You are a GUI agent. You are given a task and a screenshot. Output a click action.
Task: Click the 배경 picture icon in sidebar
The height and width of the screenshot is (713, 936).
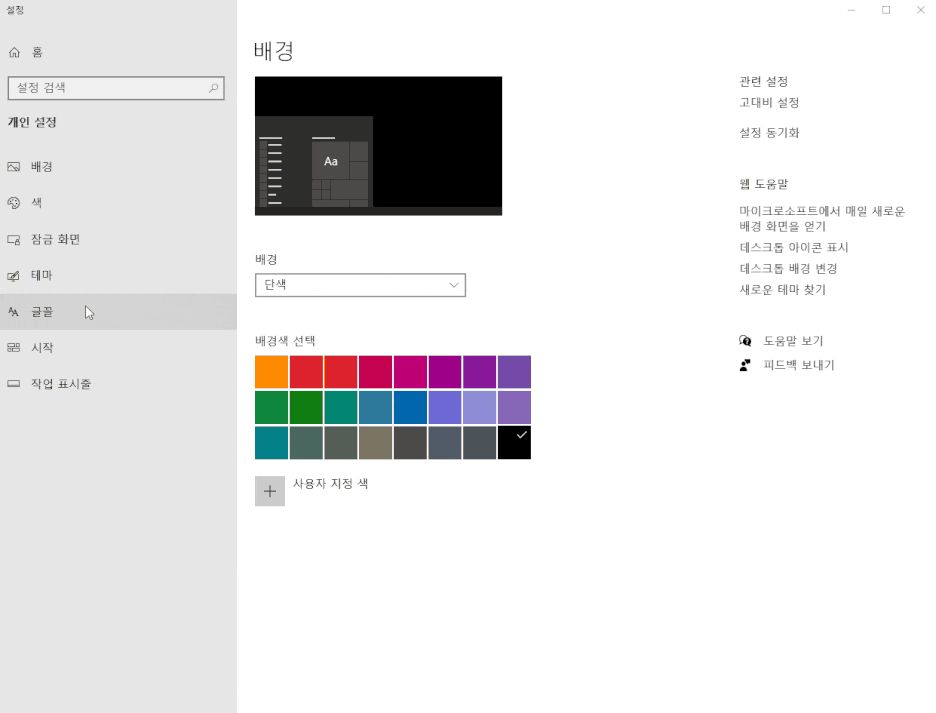(x=14, y=167)
